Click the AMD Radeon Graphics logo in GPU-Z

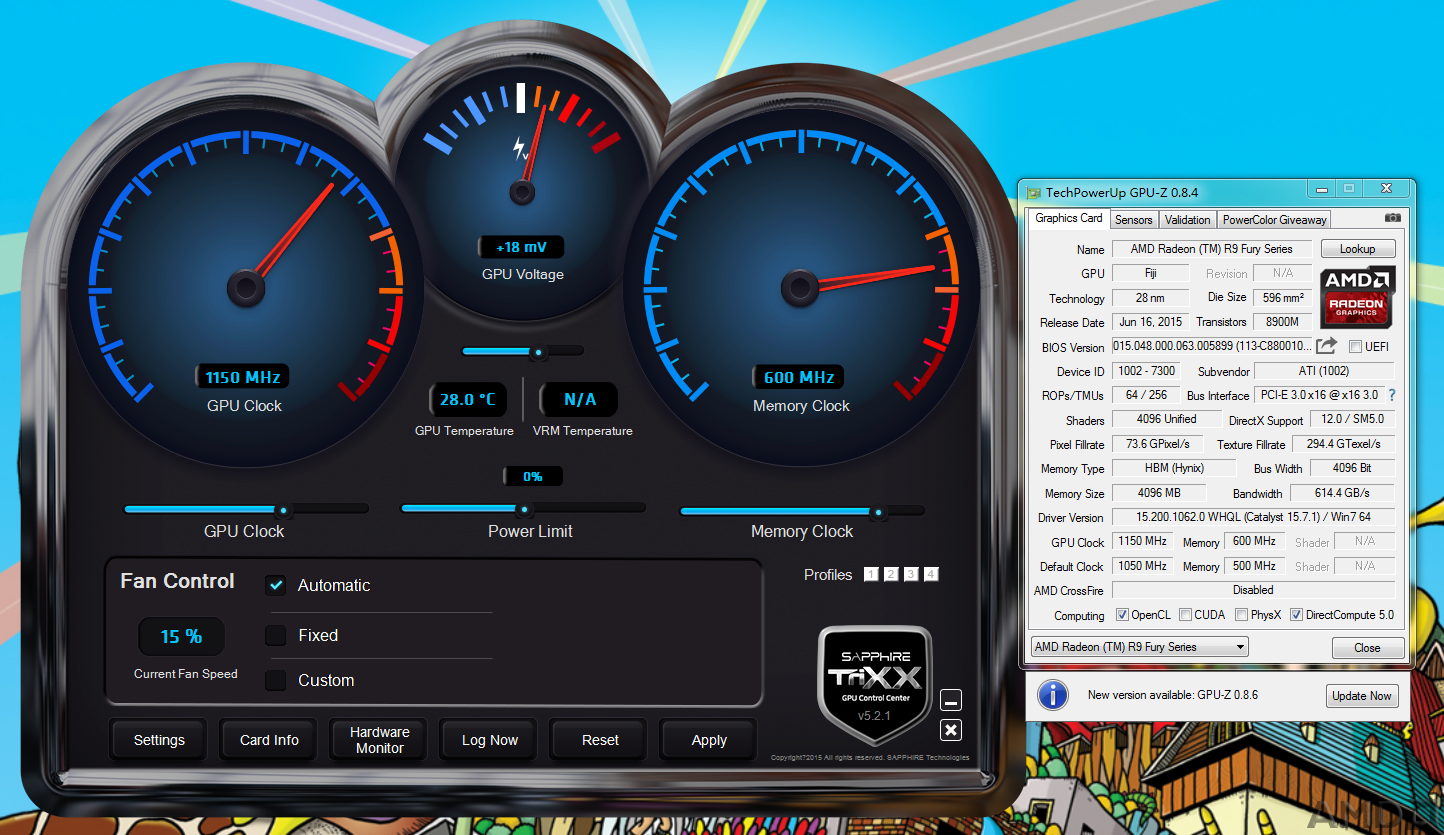[x=1358, y=297]
